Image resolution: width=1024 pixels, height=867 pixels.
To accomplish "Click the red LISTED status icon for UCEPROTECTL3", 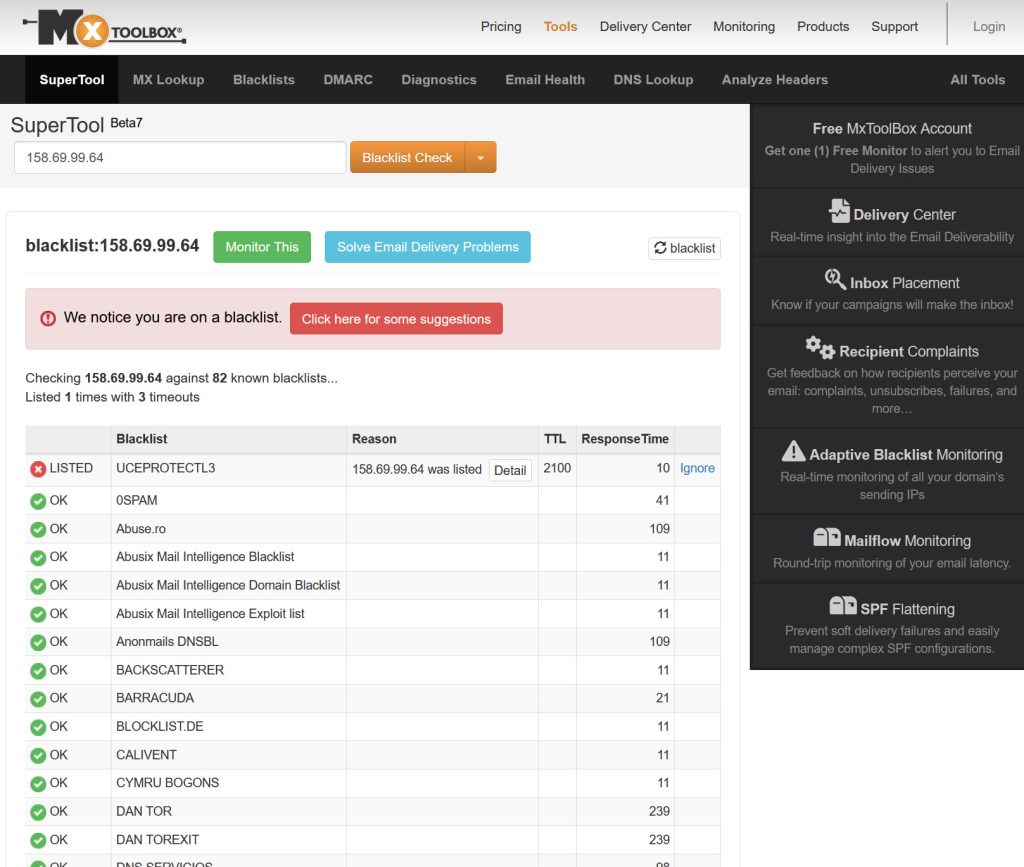I will pyautogui.click(x=38, y=469).
